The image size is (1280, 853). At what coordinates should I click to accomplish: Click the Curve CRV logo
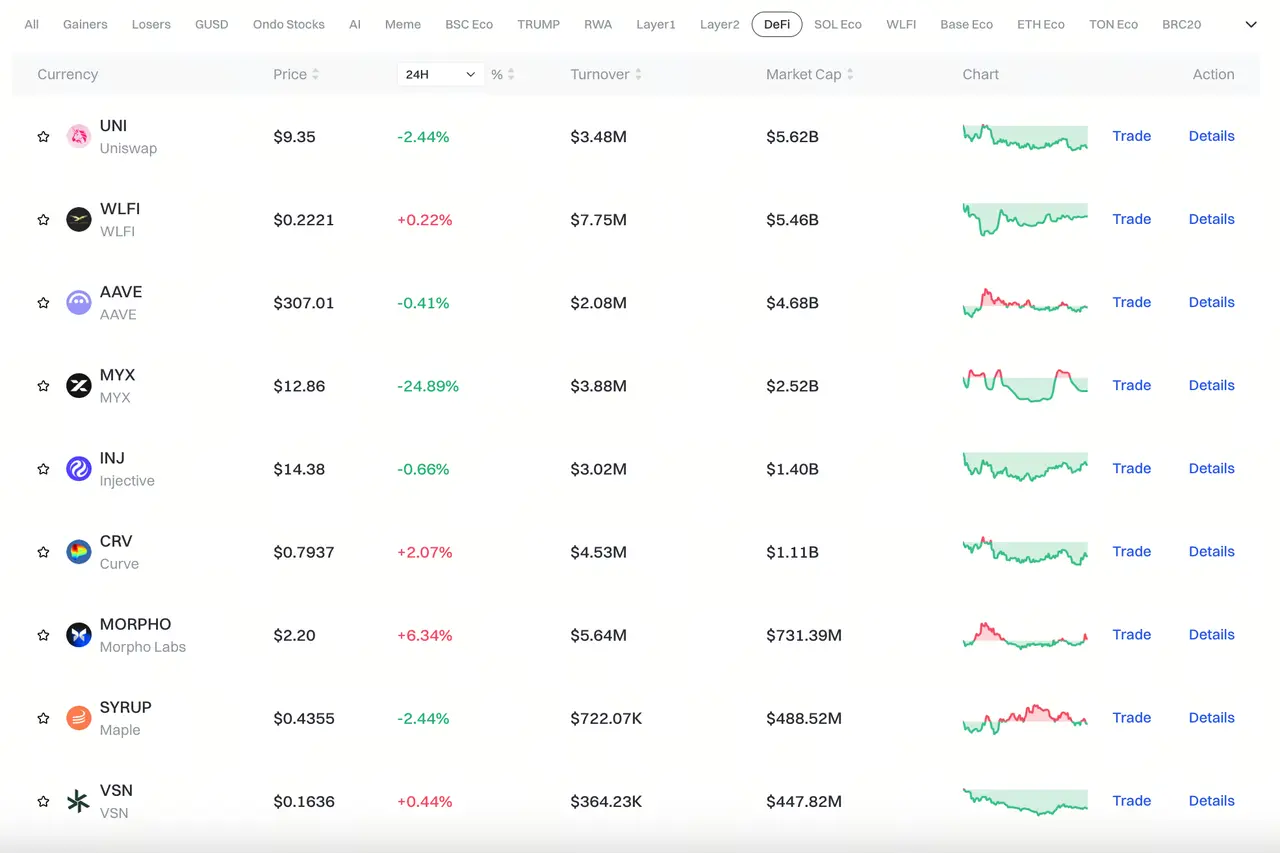coord(79,551)
